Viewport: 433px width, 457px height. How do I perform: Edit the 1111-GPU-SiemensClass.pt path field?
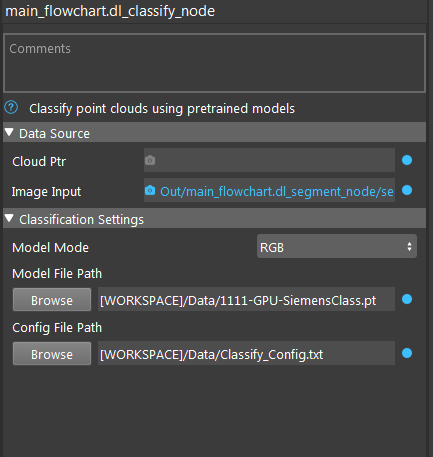coord(246,299)
